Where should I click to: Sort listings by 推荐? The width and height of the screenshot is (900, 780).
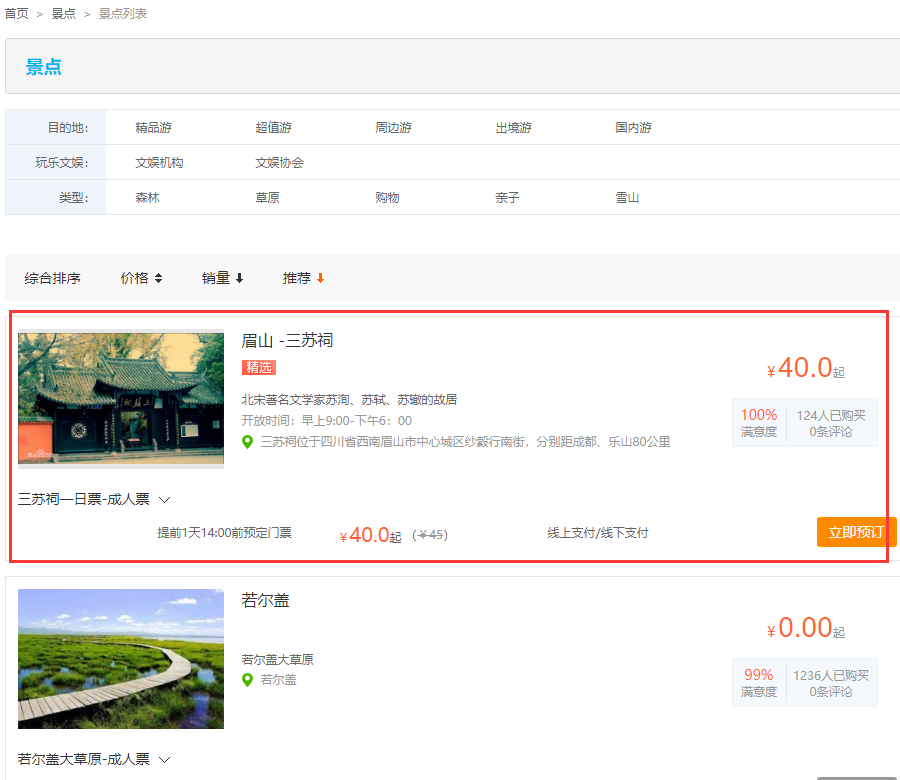pos(303,278)
